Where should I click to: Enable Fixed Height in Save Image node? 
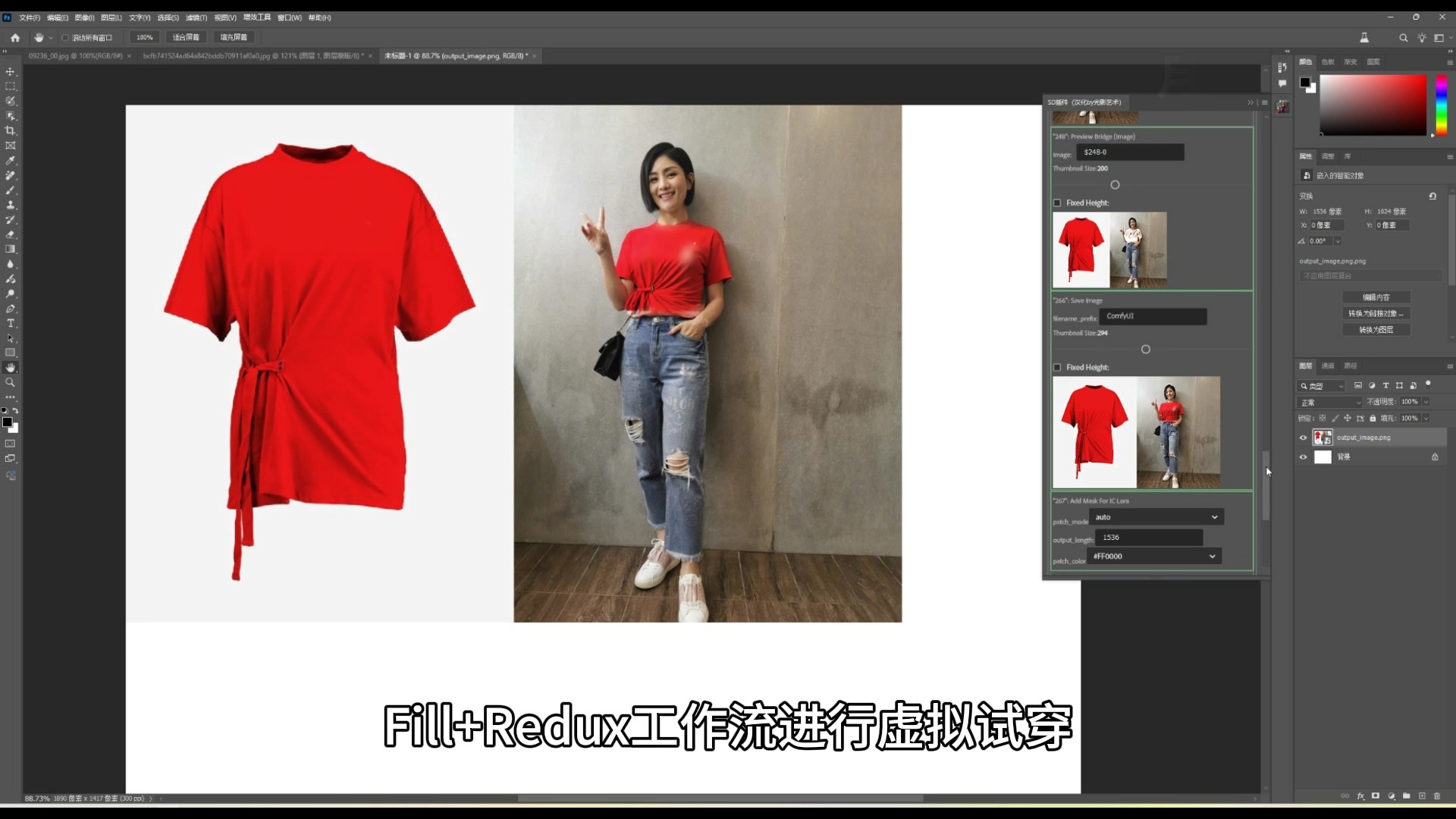pyautogui.click(x=1058, y=367)
